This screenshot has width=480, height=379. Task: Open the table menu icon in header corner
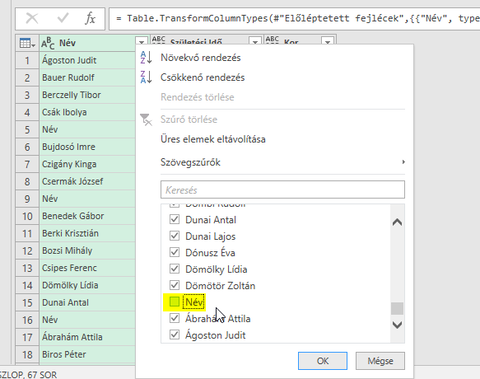point(27,43)
